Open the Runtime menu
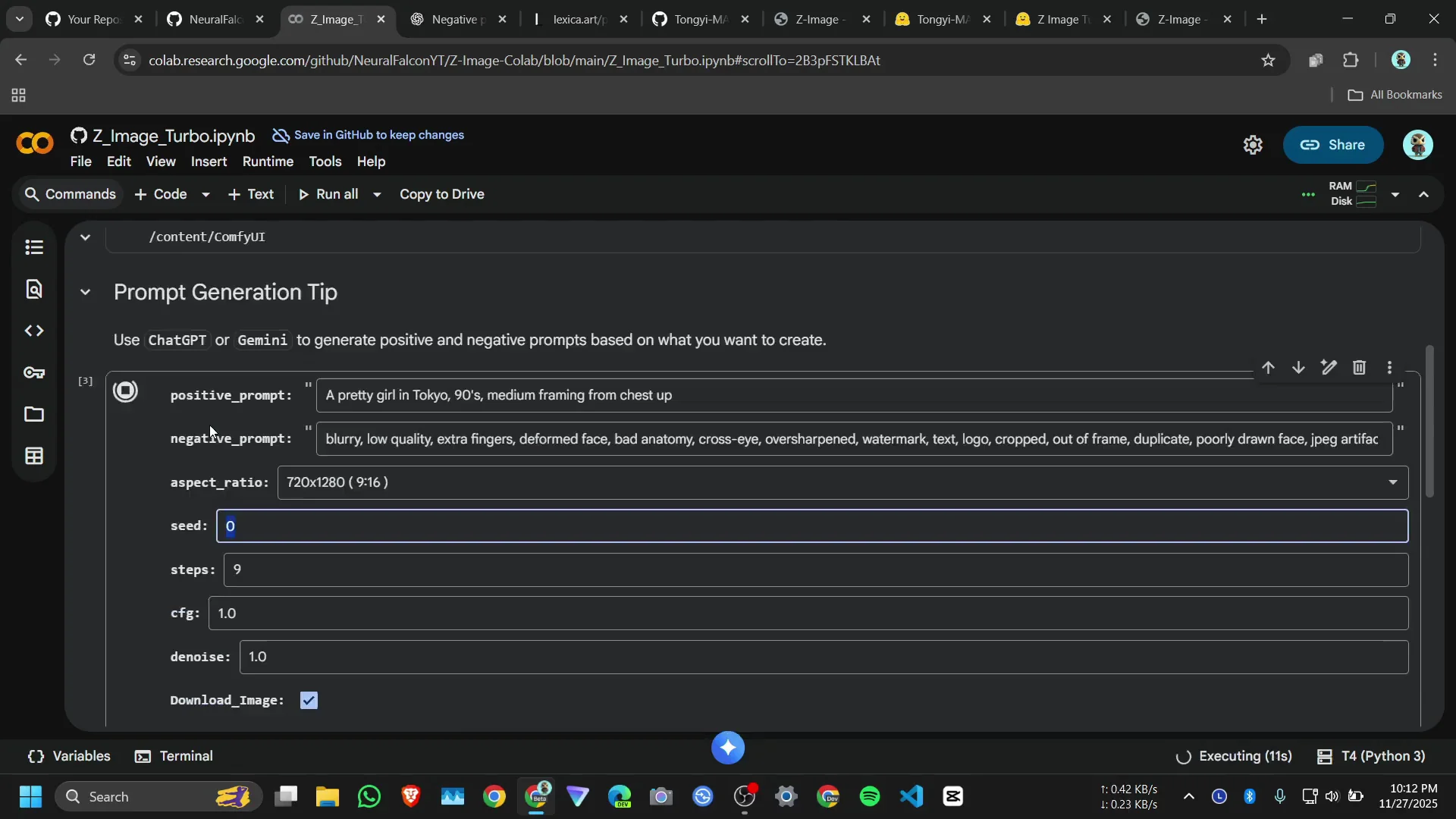The image size is (1456, 819). pos(268,162)
